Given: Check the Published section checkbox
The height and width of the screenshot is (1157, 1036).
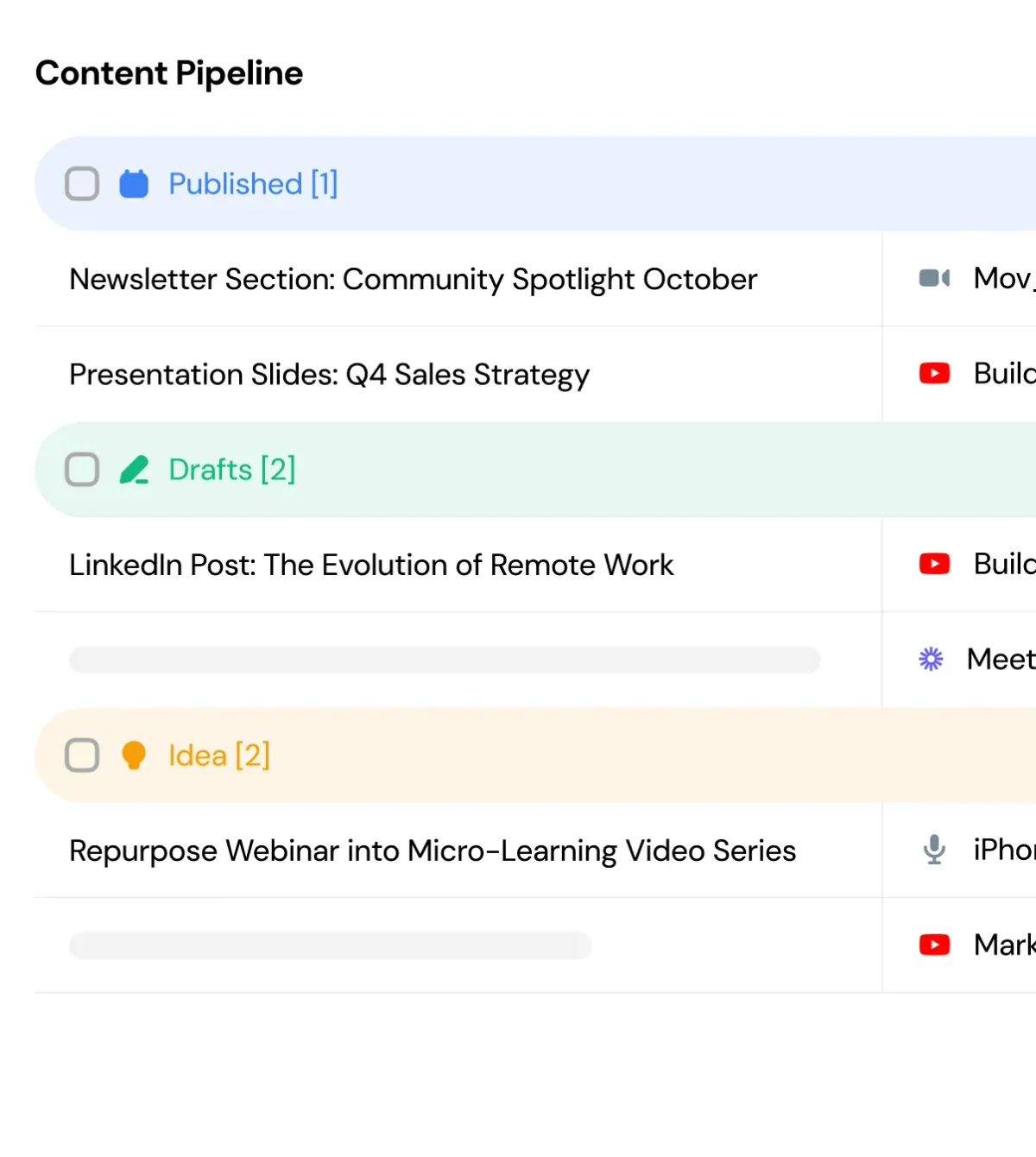Looking at the screenshot, I should click(x=82, y=184).
